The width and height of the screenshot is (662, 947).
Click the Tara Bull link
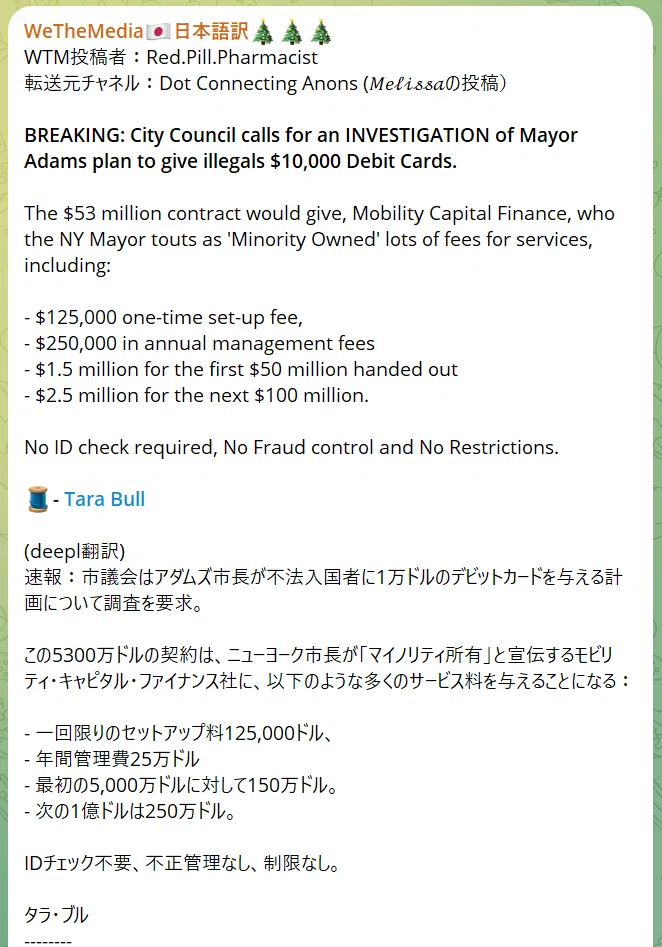[104, 499]
